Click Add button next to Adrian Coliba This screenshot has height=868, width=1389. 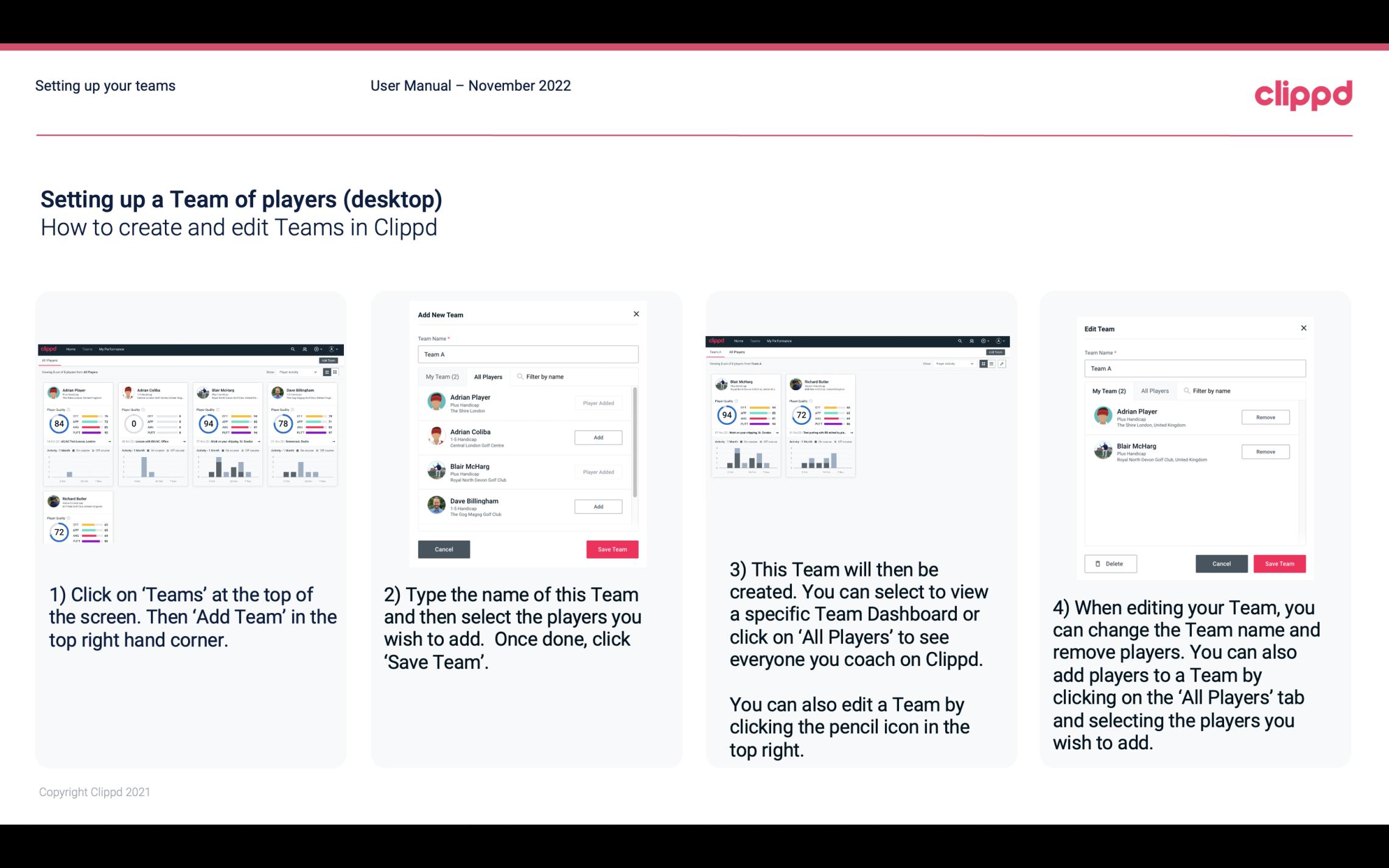[597, 436]
